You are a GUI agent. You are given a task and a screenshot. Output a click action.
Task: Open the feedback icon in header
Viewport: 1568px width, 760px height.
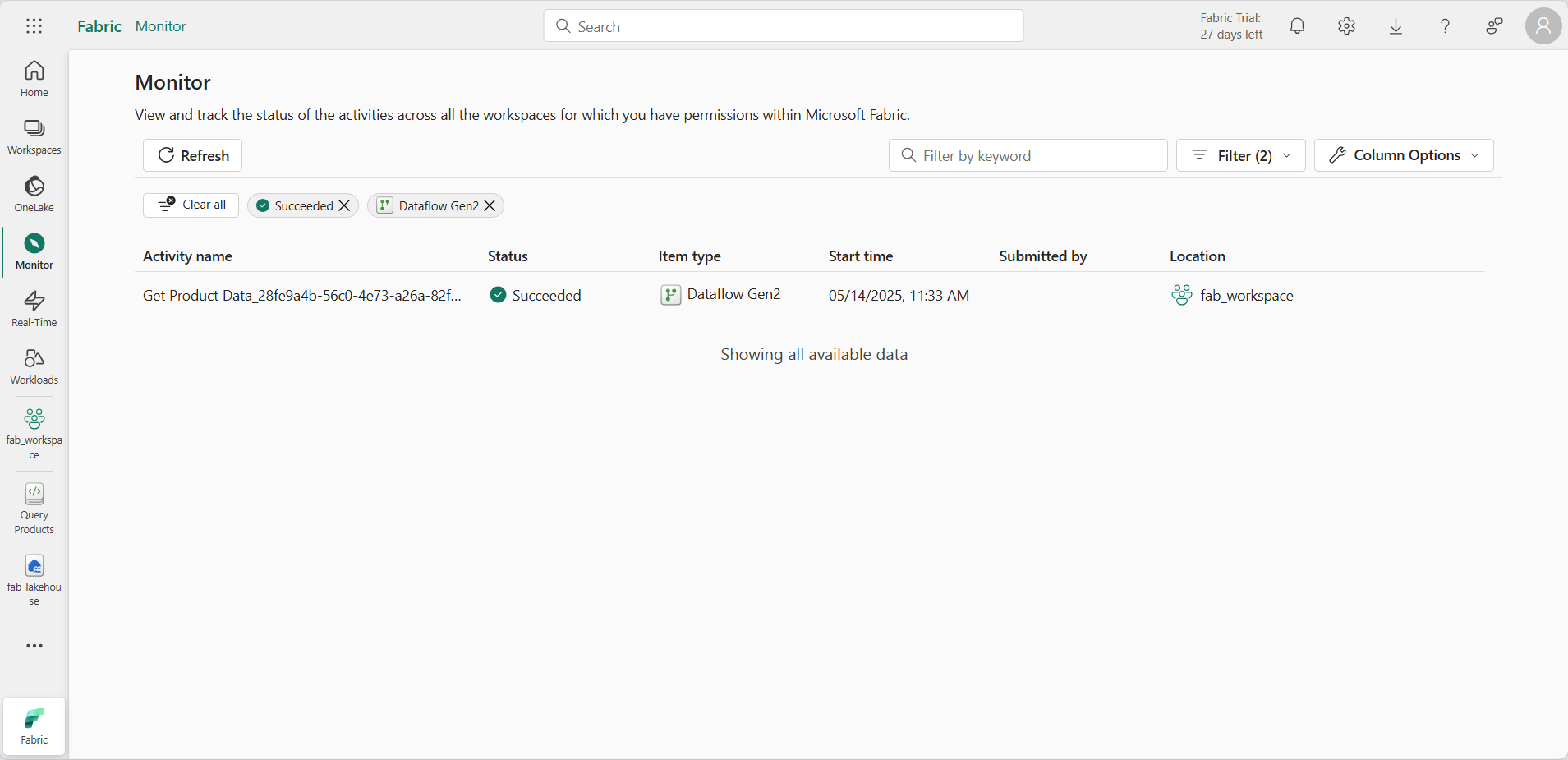pyautogui.click(x=1494, y=26)
